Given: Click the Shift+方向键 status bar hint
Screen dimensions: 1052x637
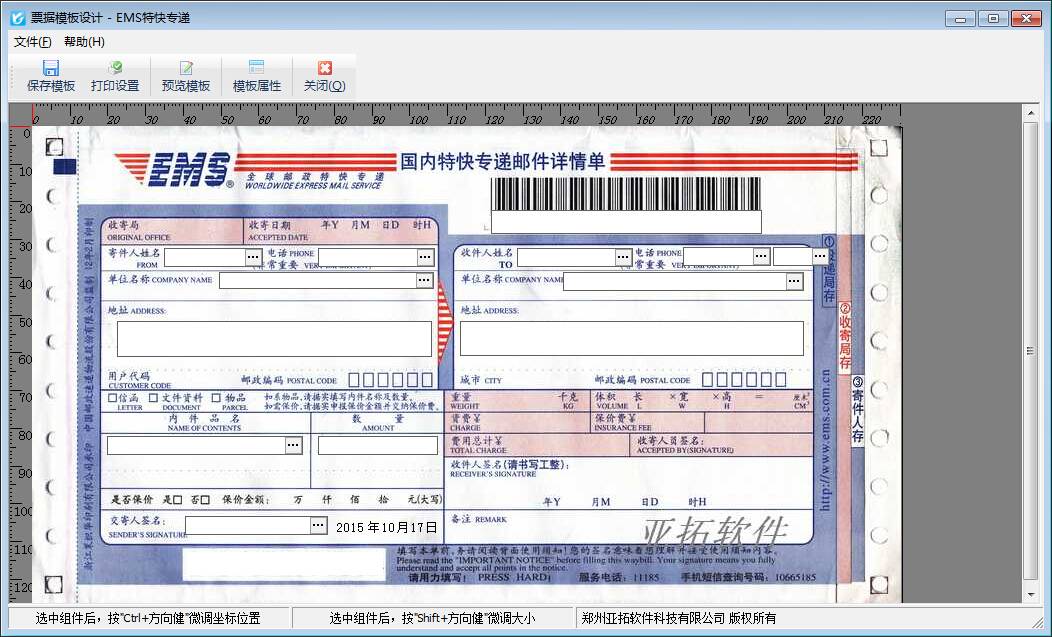Looking at the screenshot, I should 432,618.
